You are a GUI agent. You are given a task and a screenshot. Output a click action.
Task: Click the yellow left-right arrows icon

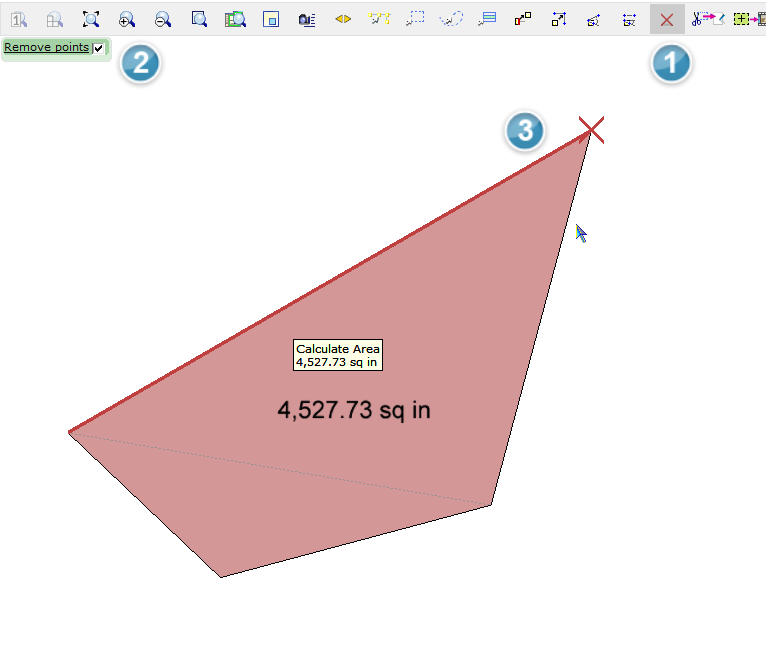pyautogui.click(x=343, y=20)
